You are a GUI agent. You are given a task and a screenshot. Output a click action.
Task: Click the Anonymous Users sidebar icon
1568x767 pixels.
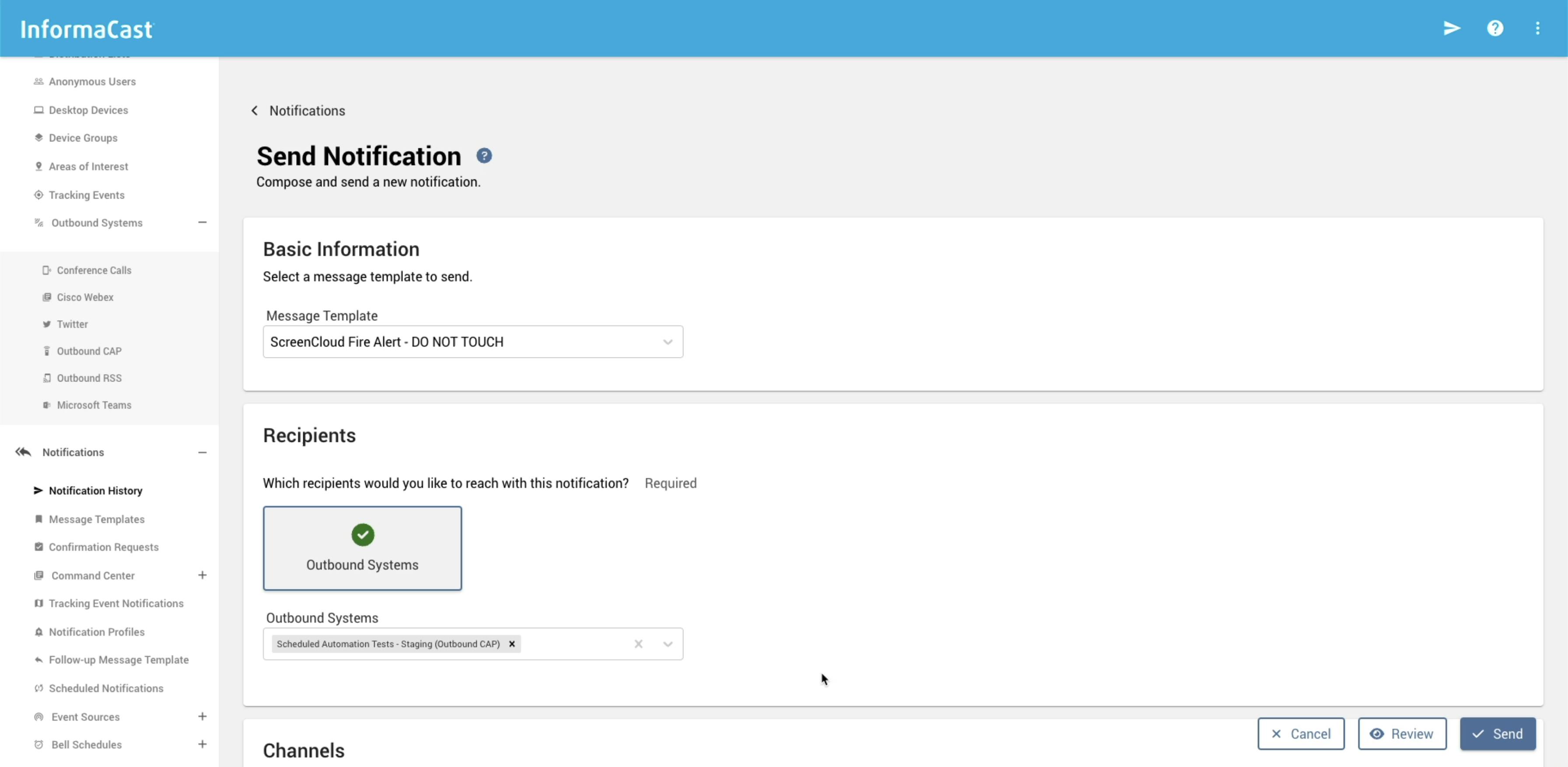point(38,81)
